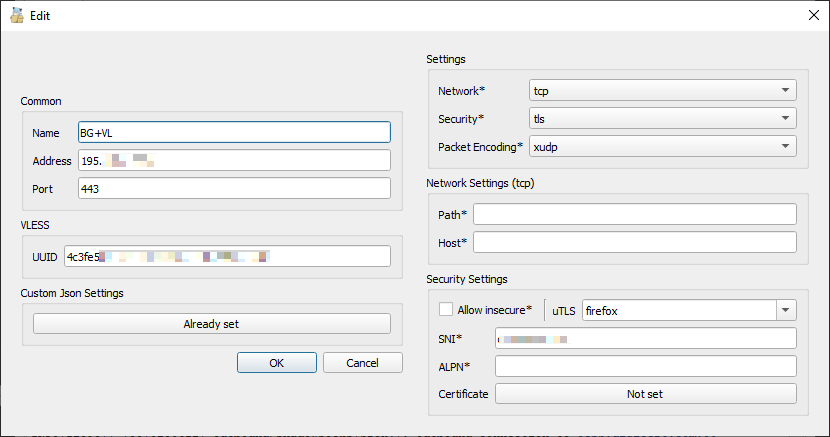Expand the uTLS combo box arrow
The image size is (830, 437).
pos(786,310)
